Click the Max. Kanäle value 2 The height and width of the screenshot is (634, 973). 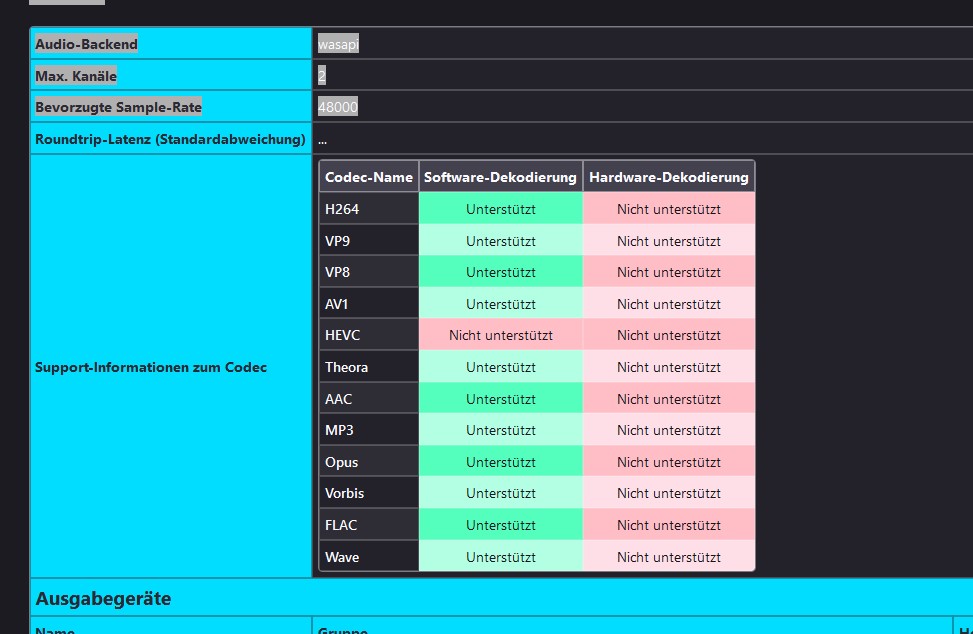(321, 76)
